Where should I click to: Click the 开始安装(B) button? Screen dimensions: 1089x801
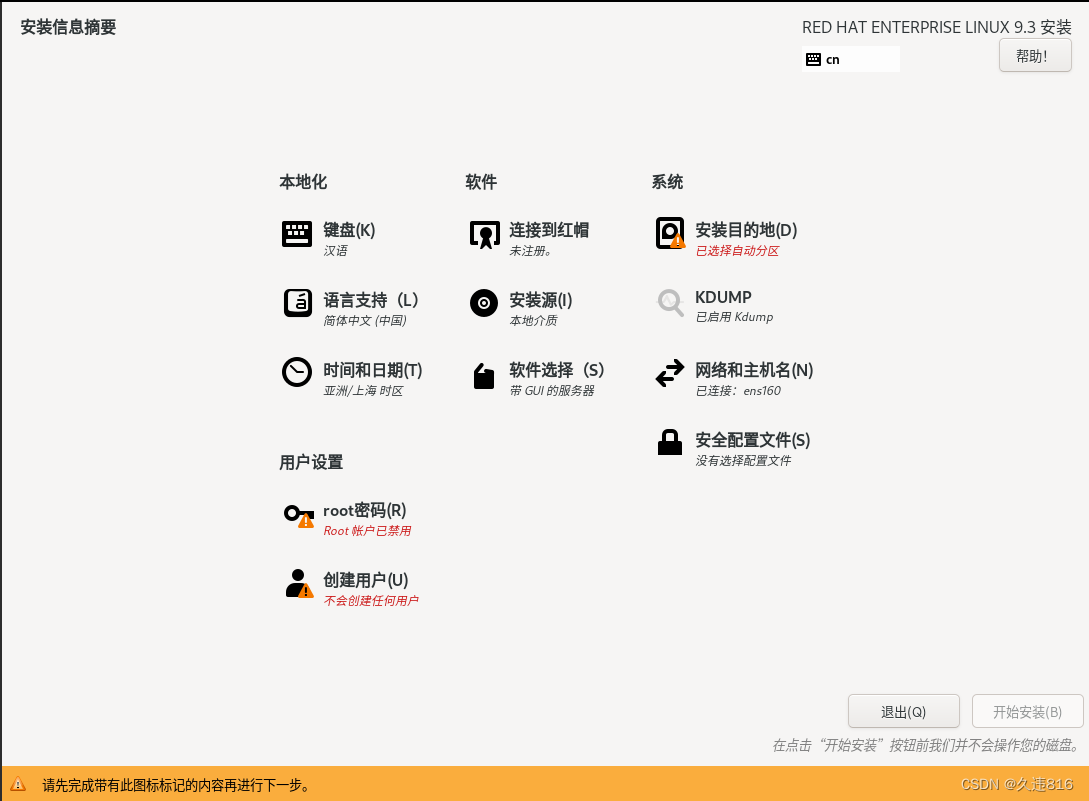coord(1027,711)
